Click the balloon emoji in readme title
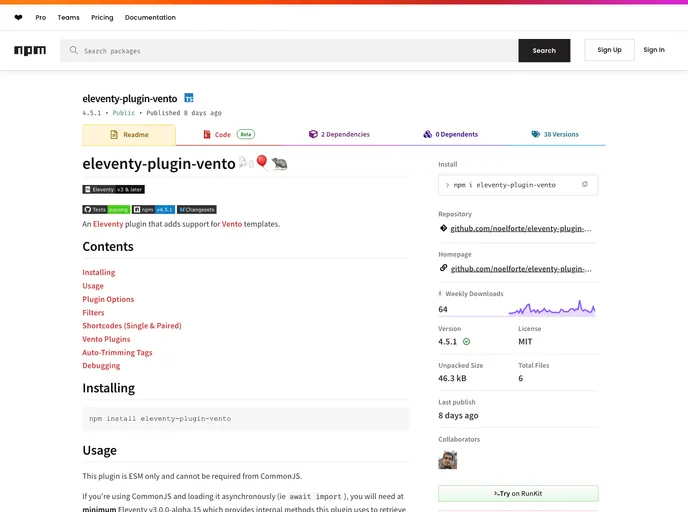 (262, 162)
